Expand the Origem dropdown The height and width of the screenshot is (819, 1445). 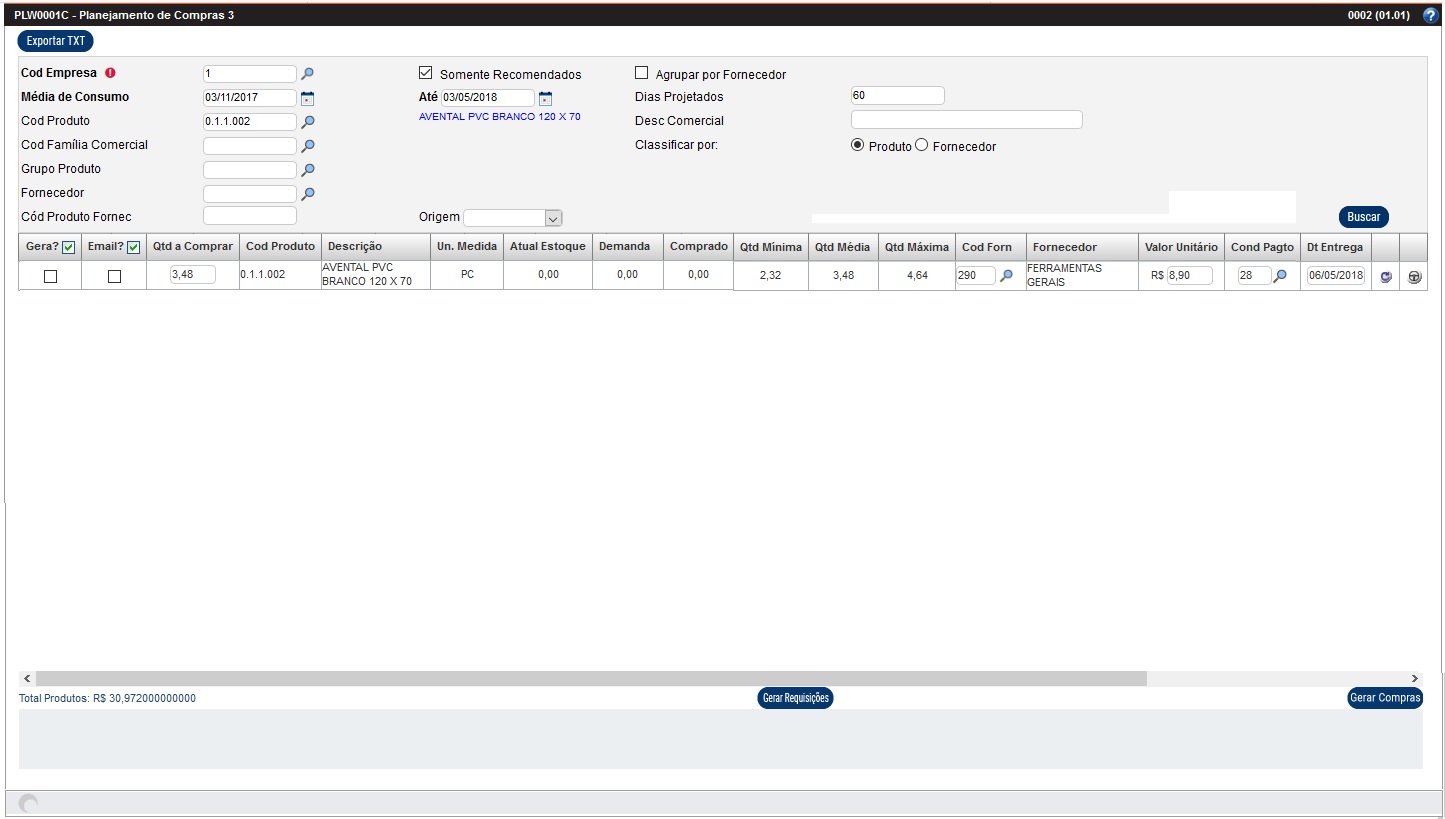point(553,218)
